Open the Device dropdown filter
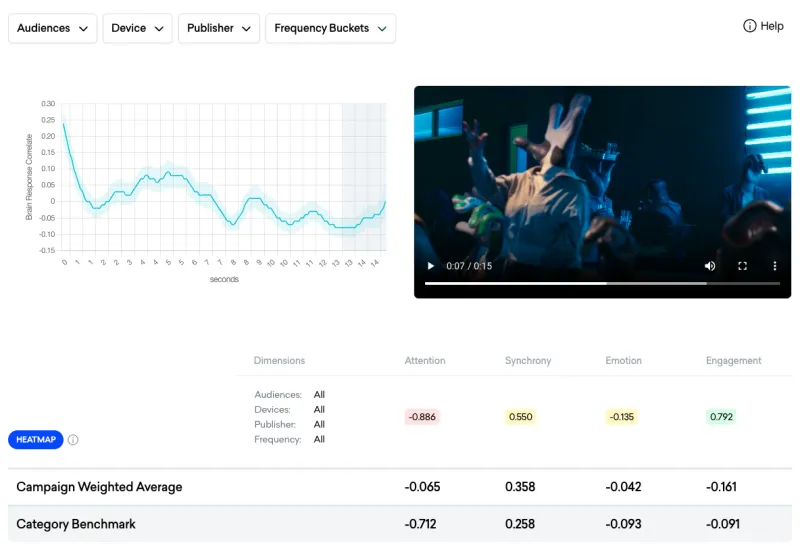 [x=137, y=29]
